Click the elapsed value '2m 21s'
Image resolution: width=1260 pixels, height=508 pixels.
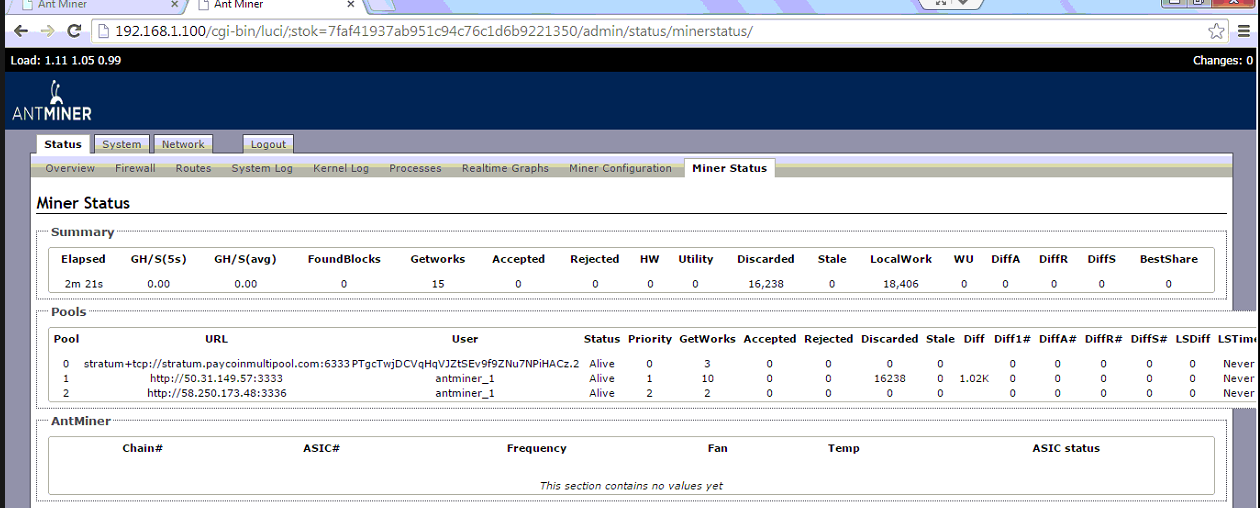coord(83,284)
